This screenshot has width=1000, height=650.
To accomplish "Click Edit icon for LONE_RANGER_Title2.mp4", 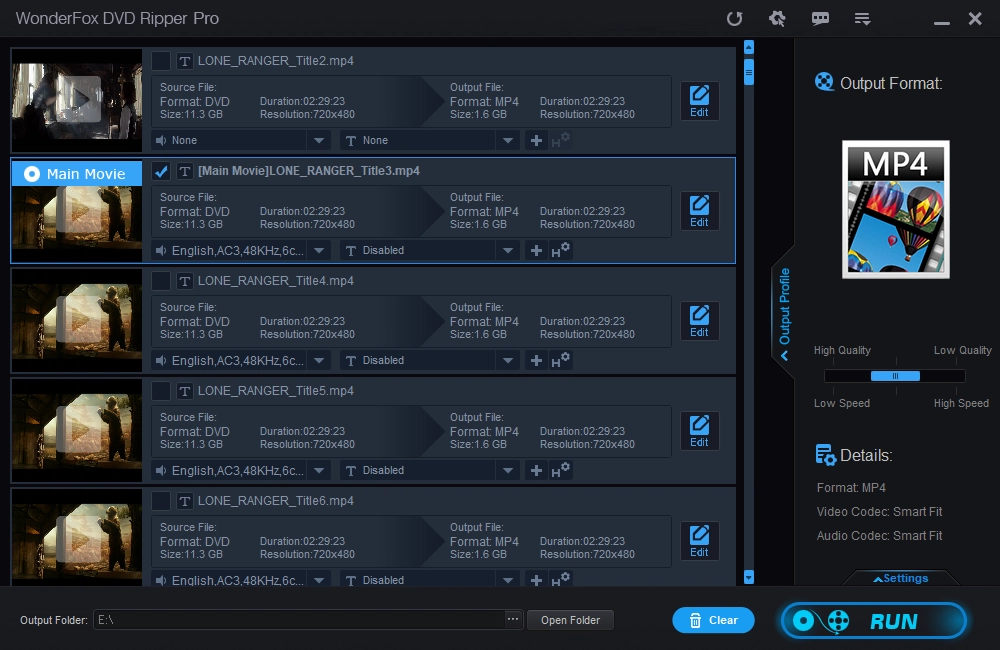I will (x=699, y=101).
